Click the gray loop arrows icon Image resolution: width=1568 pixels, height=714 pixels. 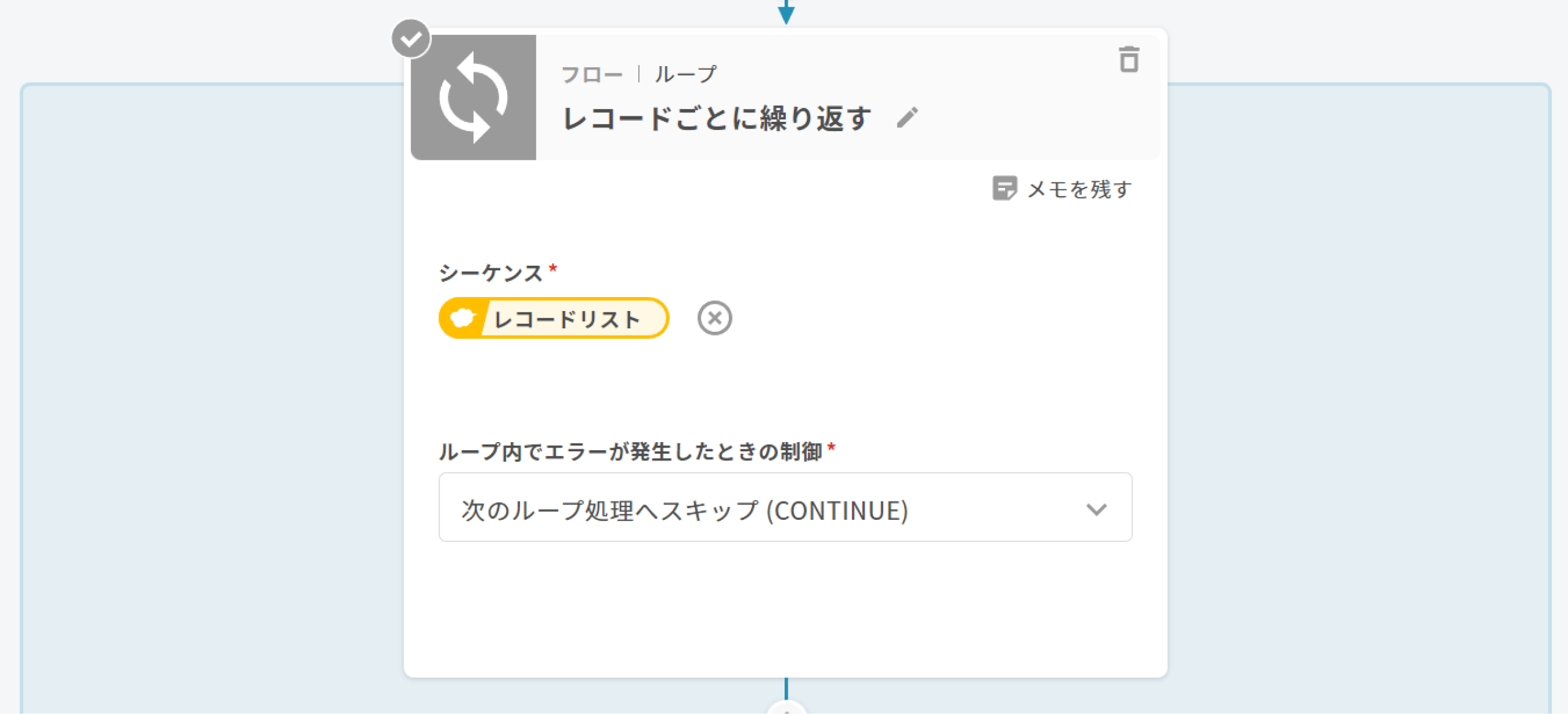point(473,97)
